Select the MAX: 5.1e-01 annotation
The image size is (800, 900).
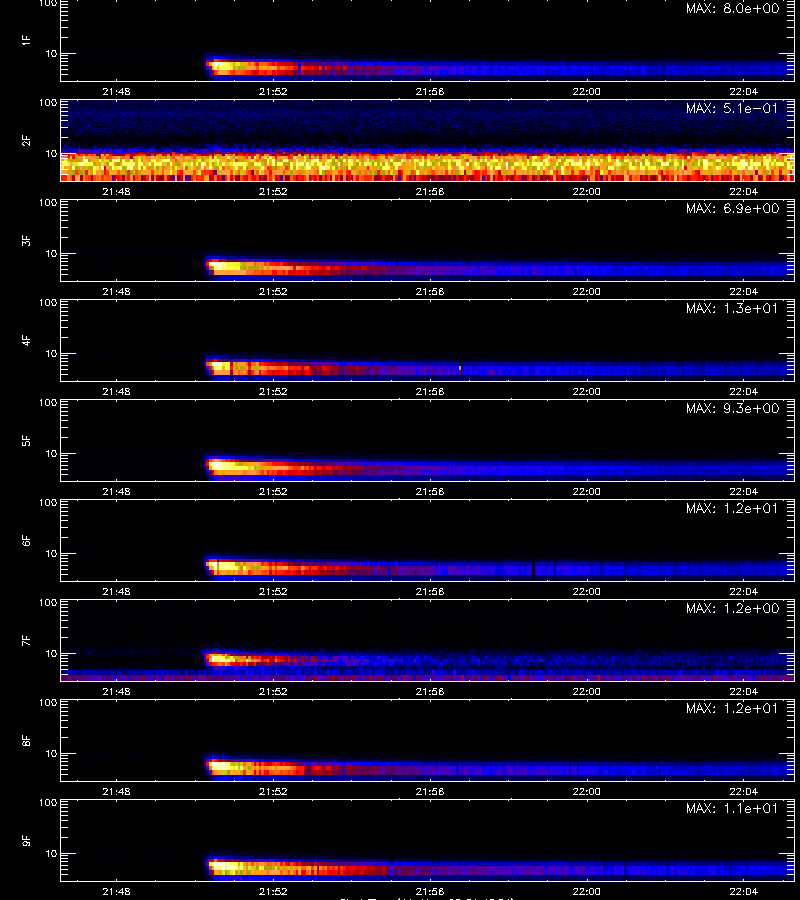point(732,108)
